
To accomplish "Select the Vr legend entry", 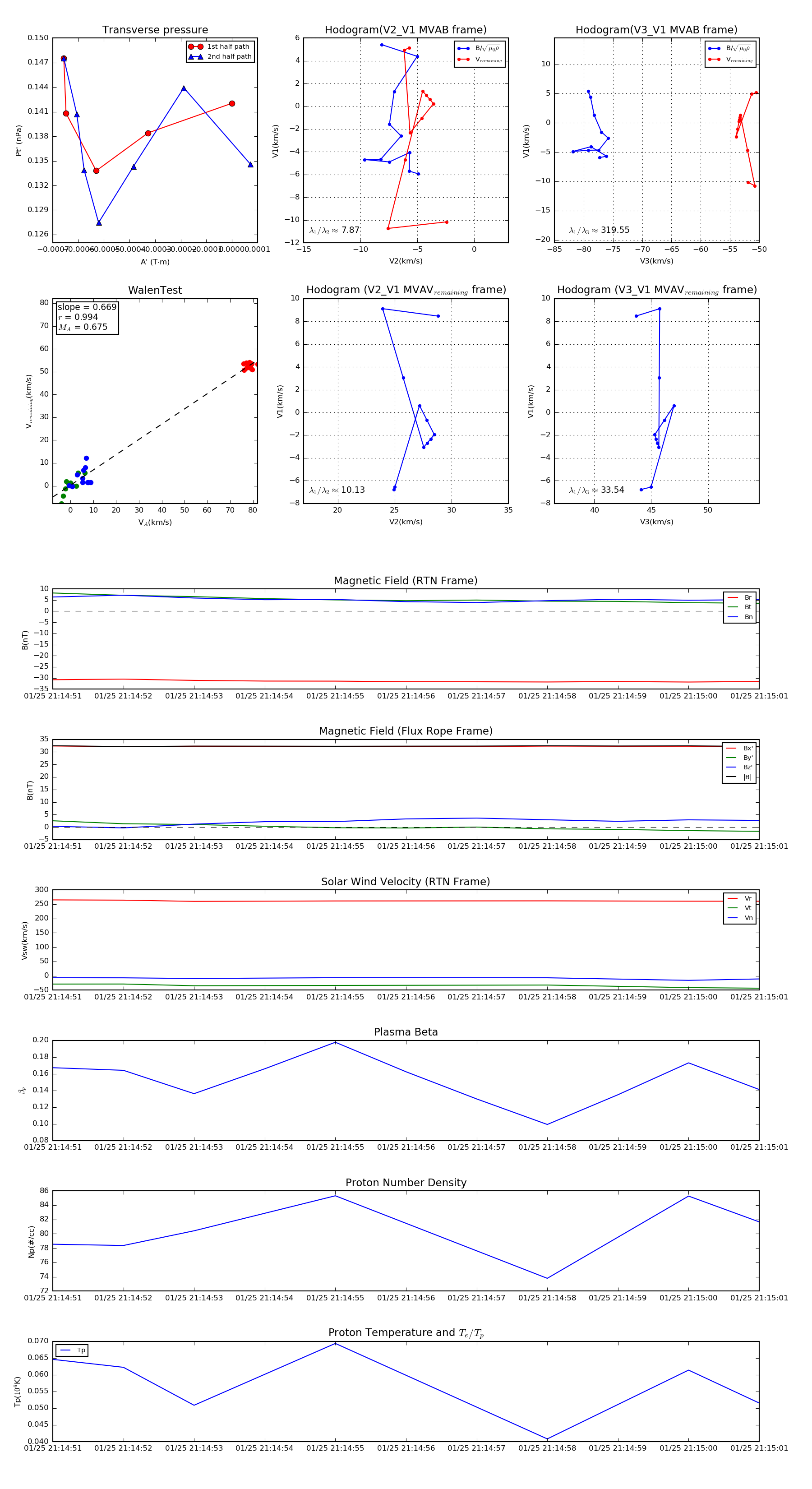I will [x=740, y=898].
